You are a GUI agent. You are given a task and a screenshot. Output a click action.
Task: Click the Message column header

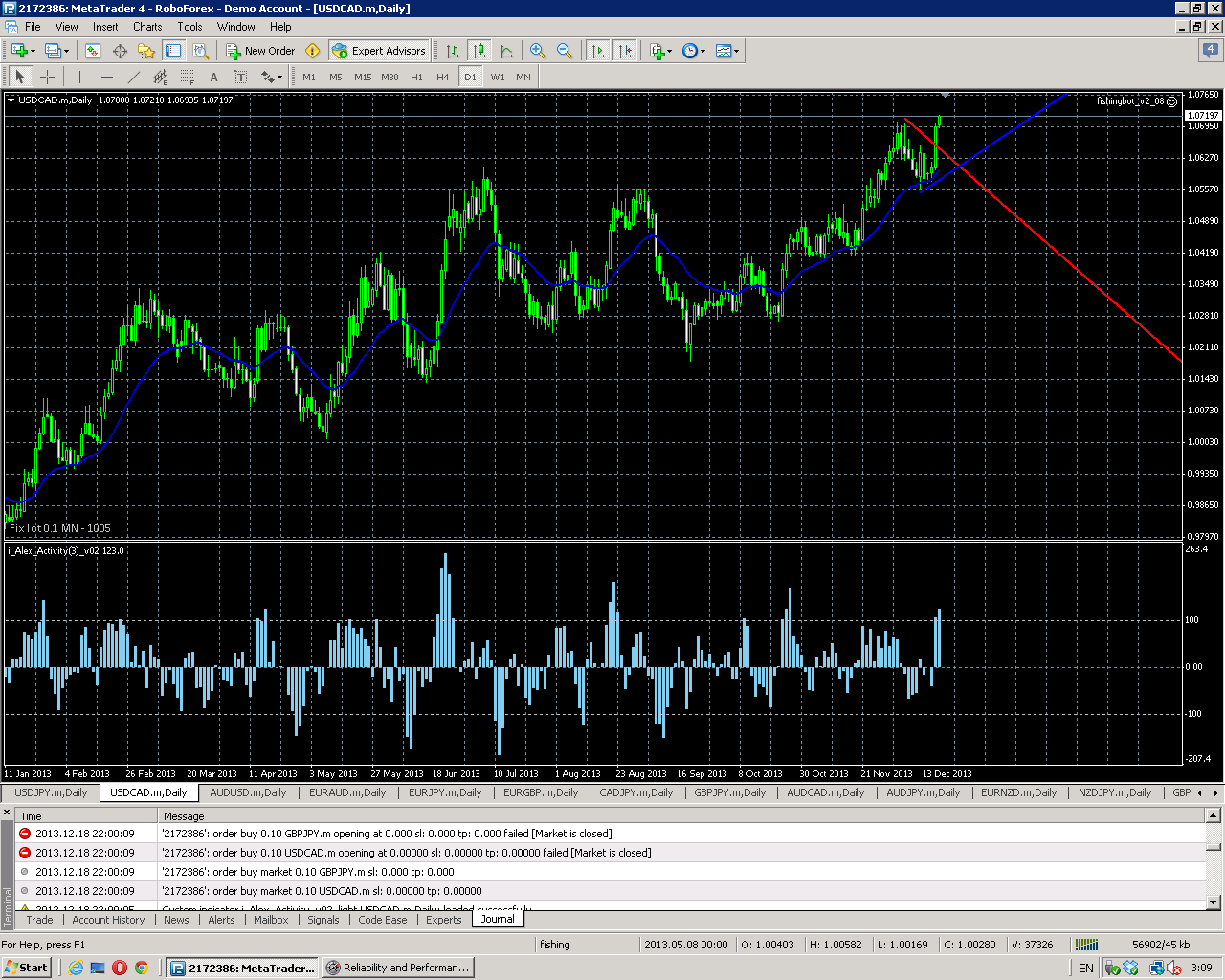click(x=681, y=816)
